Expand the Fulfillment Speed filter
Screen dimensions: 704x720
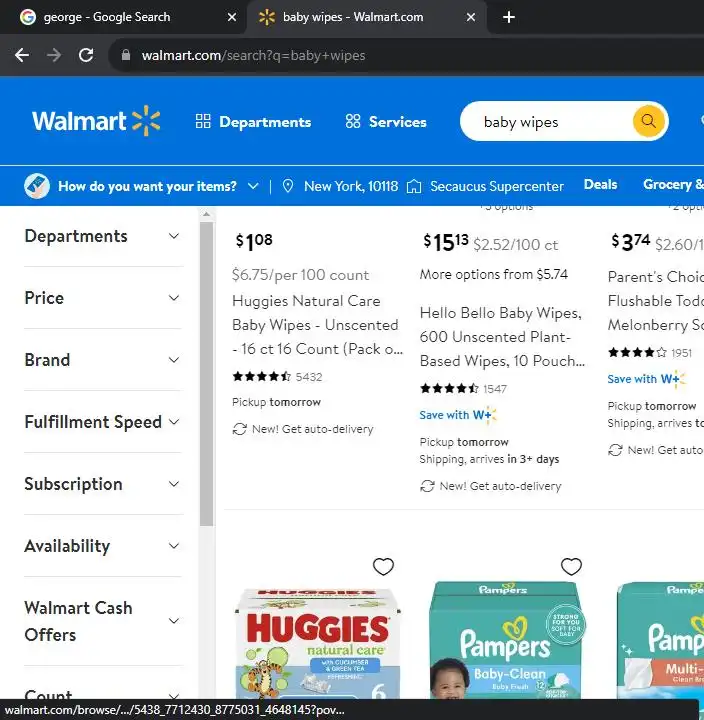coord(102,422)
